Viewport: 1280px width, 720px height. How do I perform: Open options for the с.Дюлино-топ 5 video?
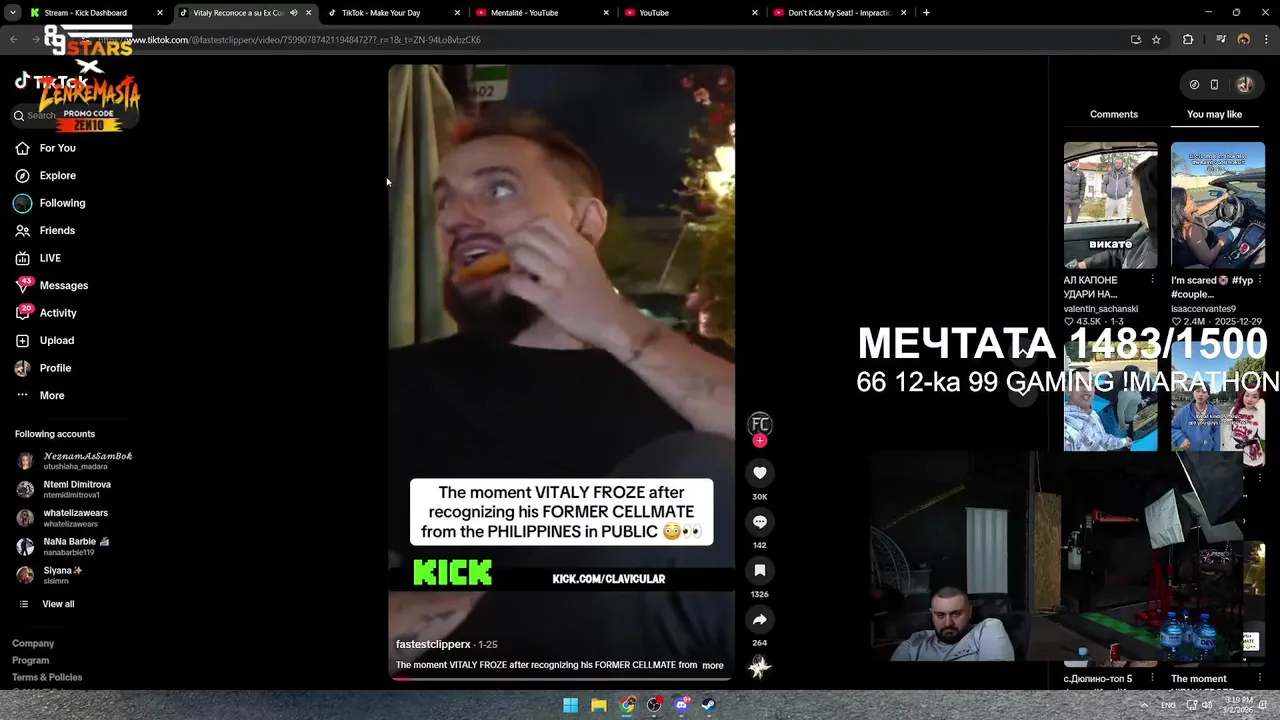[1152, 679]
